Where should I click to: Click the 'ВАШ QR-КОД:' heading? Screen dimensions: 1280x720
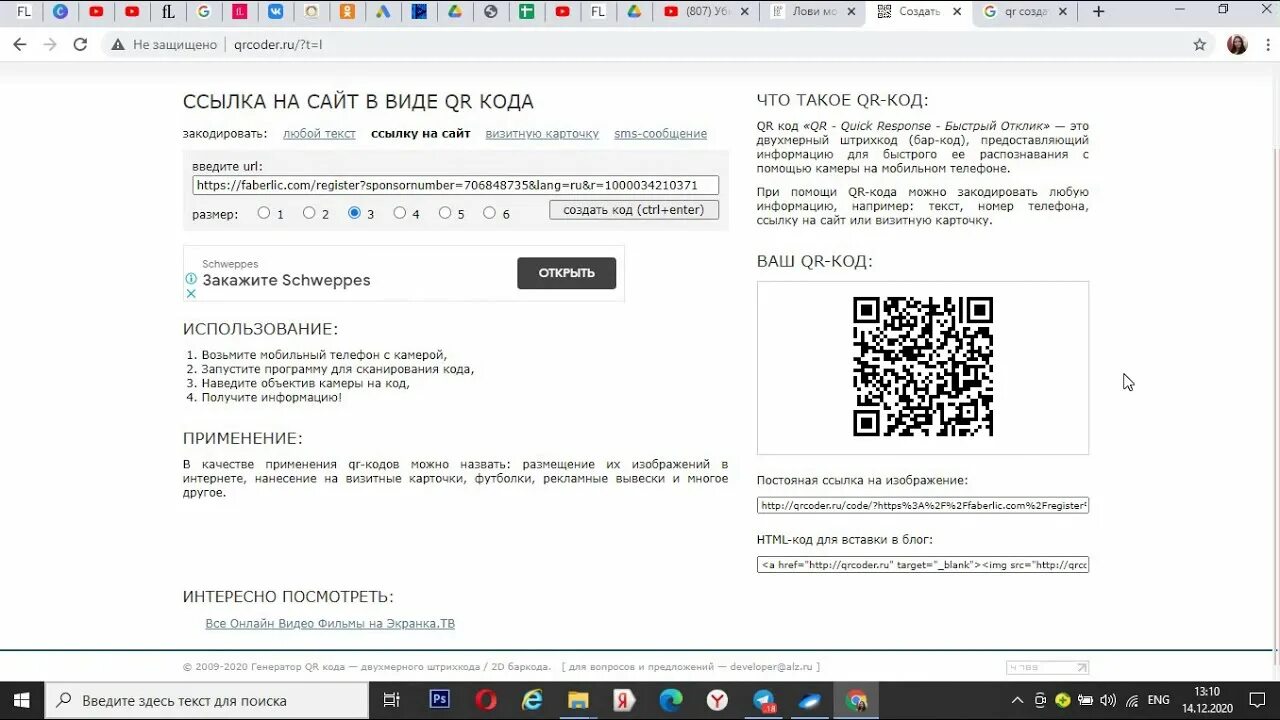tap(814, 261)
